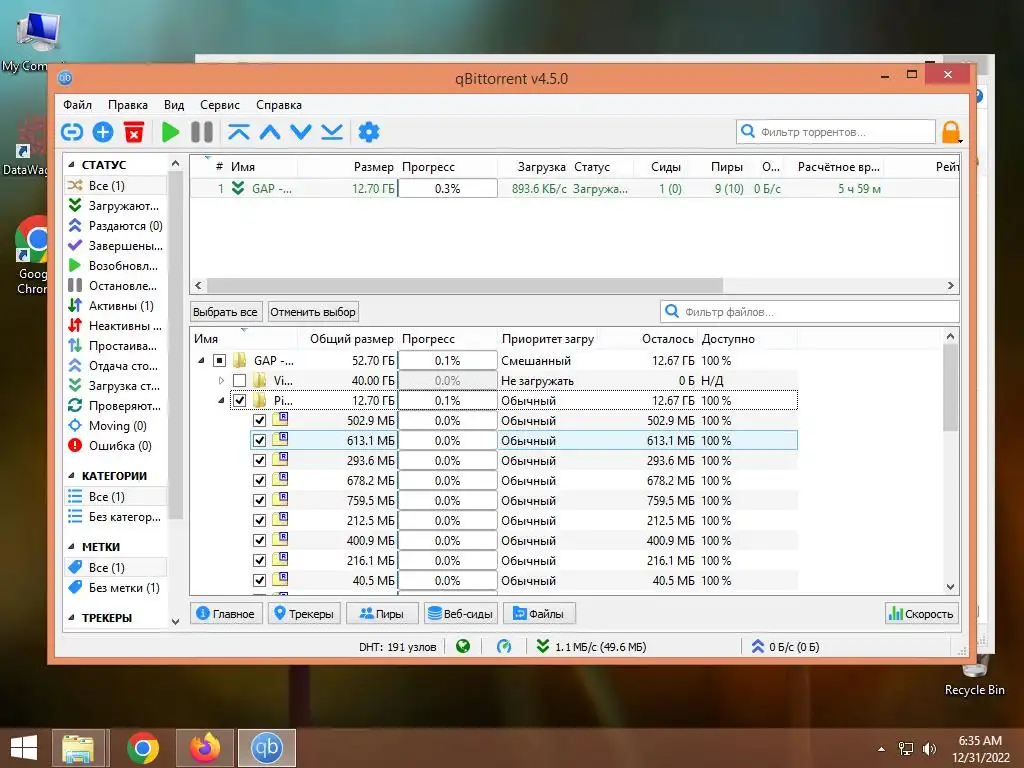Open the Веб-сиды tab button
Viewport: 1024px width, 768px height.
pos(460,614)
